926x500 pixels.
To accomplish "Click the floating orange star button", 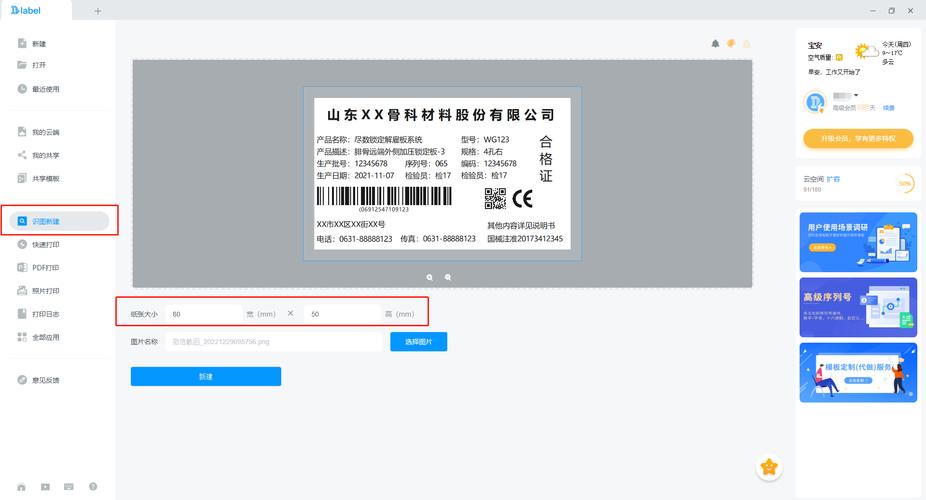I will (x=769, y=468).
